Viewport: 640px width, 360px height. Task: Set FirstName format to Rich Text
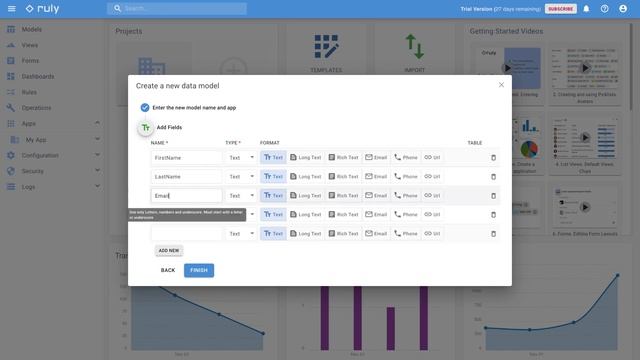(x=343, y=158)
